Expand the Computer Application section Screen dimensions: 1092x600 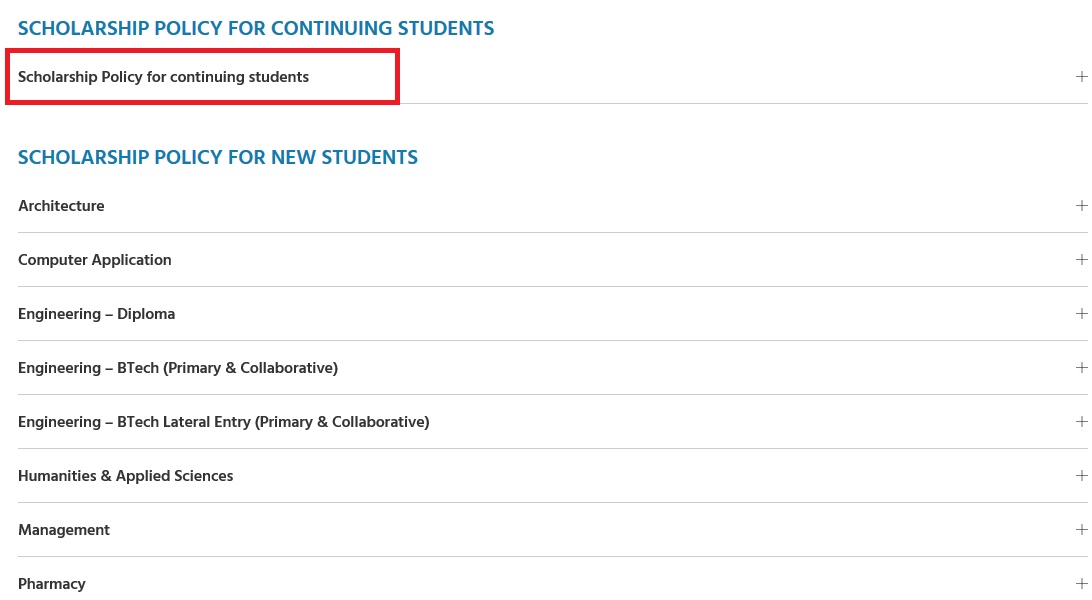(x=95, y=260)
